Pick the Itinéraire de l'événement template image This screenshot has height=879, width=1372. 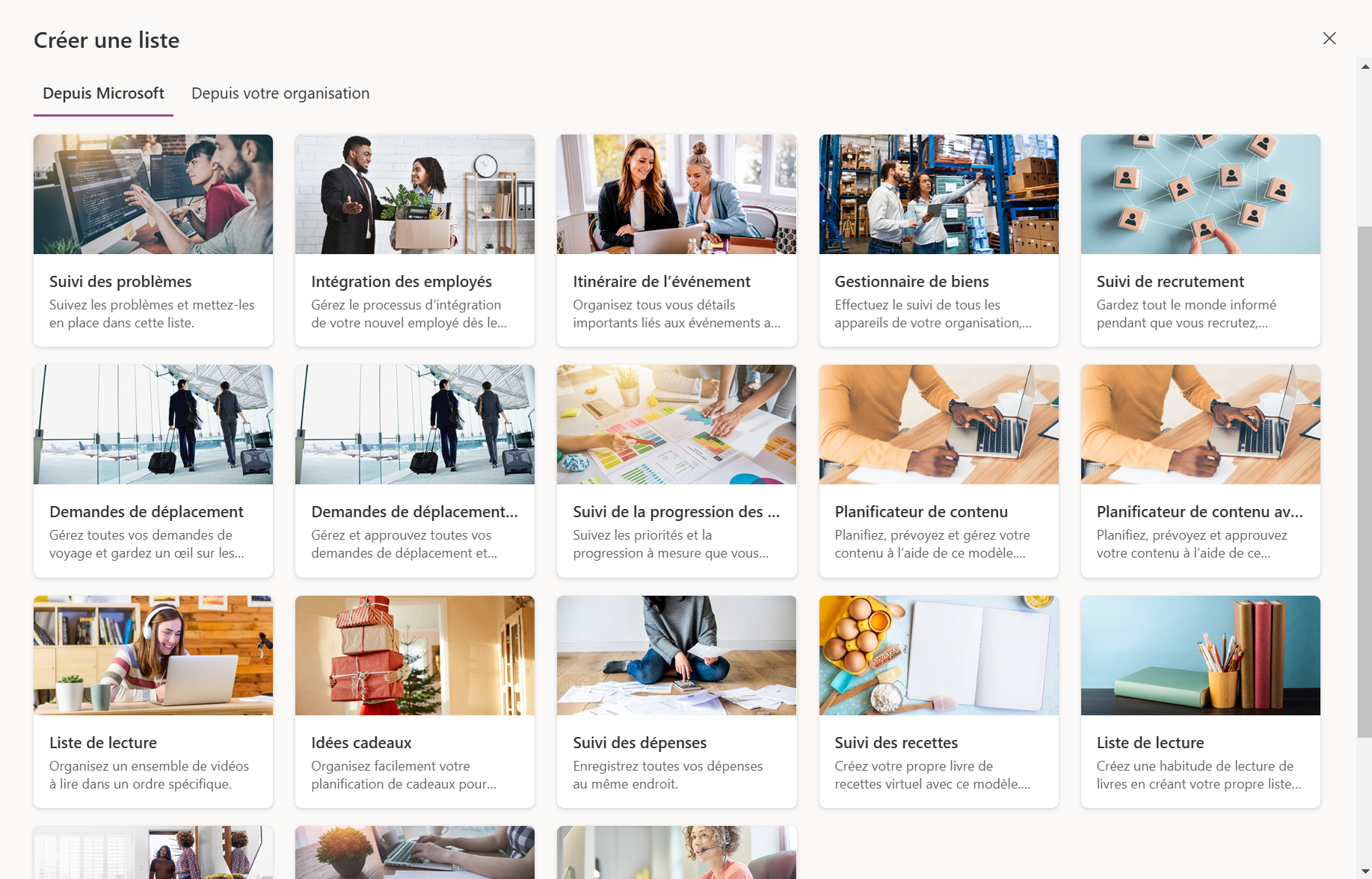pyautogui.click(x=677, y=194)
